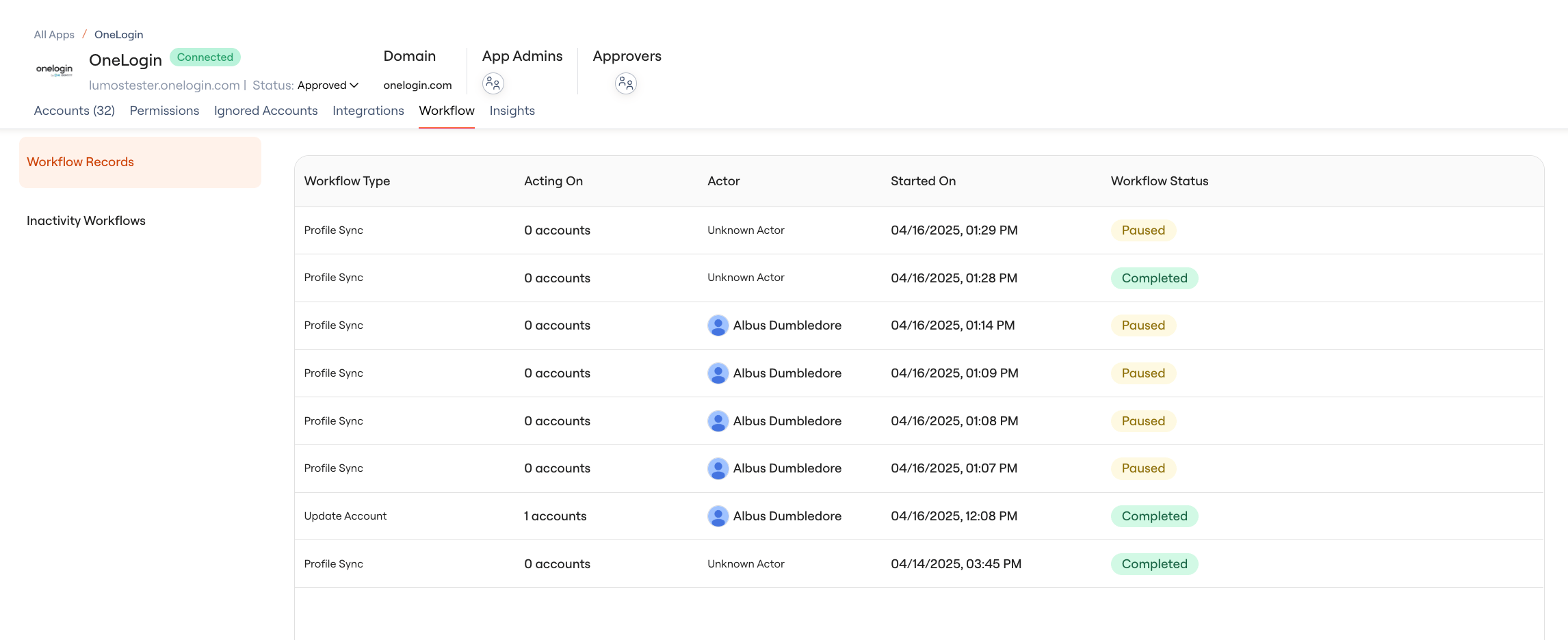Click the Actor column header
The height and width of the screenshot is (640, 1568).
coord(724,181)
